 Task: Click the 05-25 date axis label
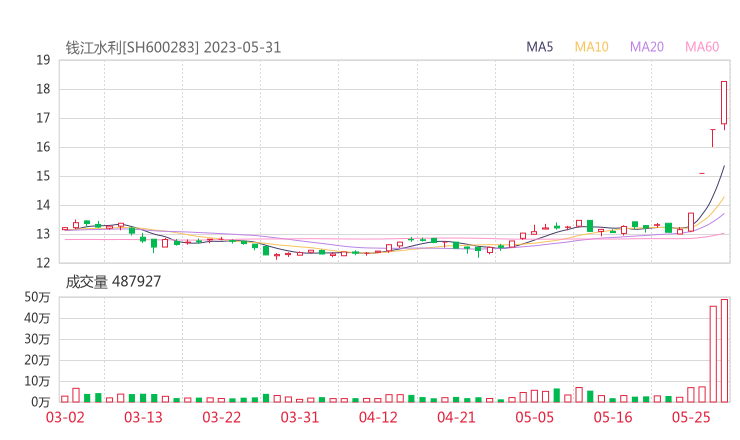(691, 417)
